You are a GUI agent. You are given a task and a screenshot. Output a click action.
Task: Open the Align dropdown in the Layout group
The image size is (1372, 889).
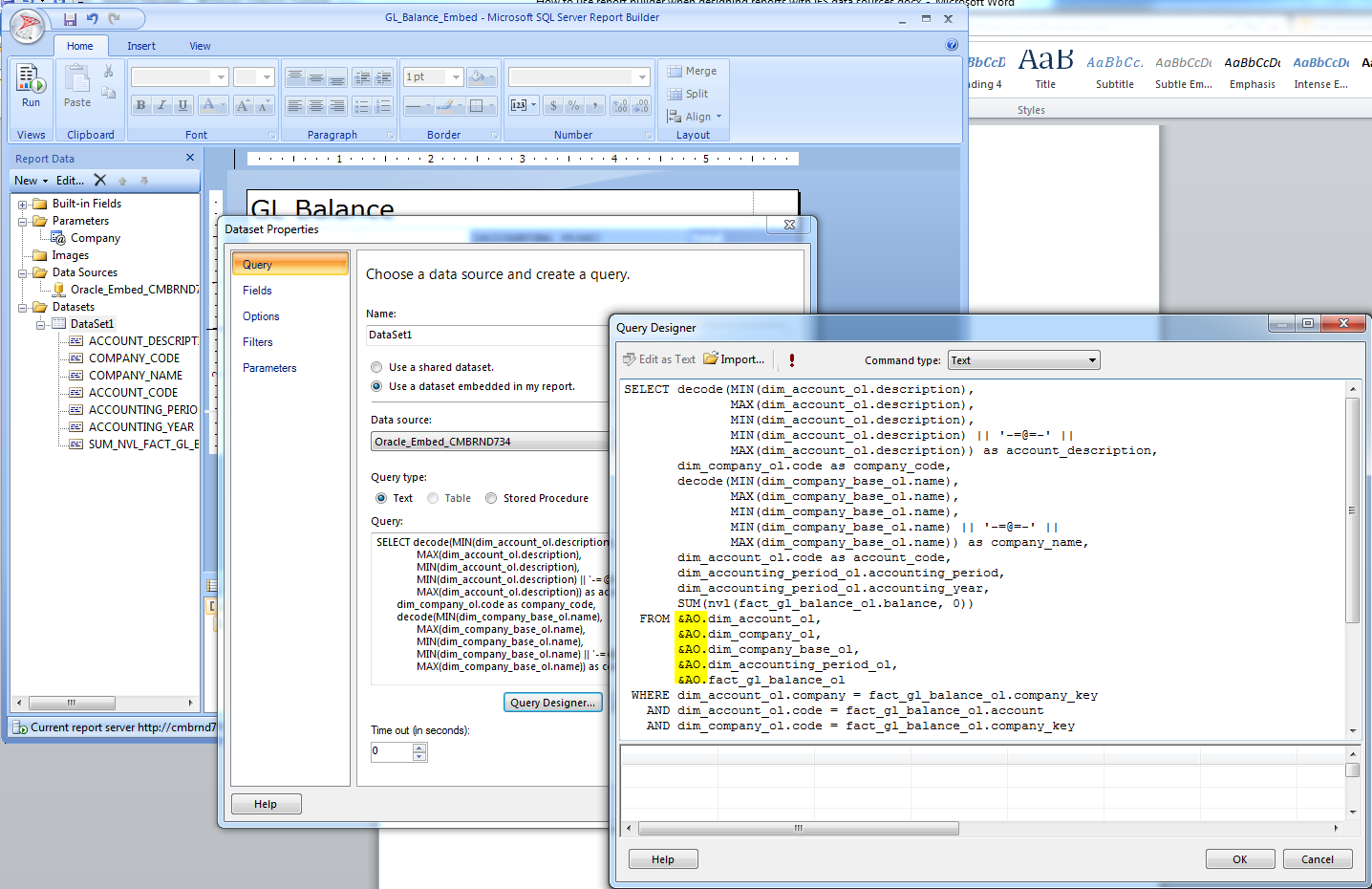(x=695, y=117)
